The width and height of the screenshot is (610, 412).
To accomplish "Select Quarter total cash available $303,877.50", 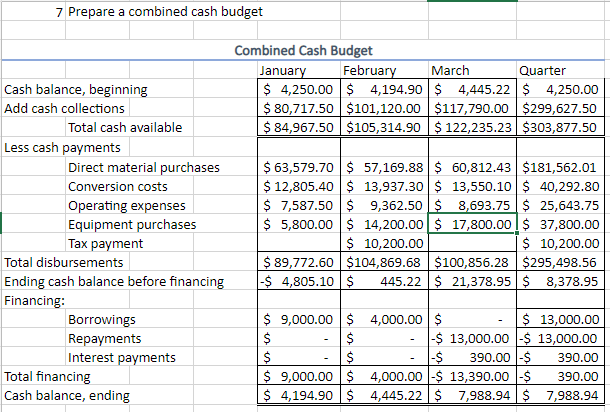I will tap(561, 128).
